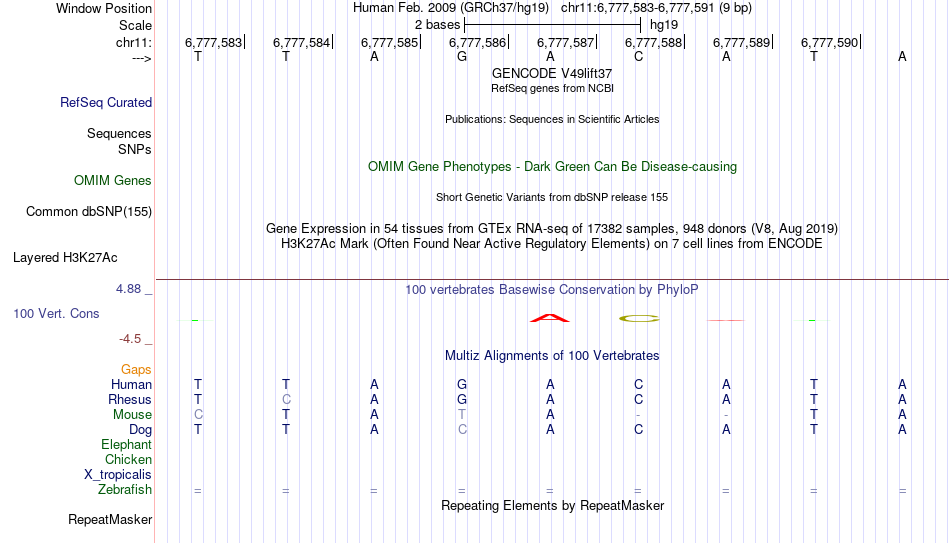Click the faded C base in Dog row
The width and height of the screenshot is (950, 543).
pos(462,430)
